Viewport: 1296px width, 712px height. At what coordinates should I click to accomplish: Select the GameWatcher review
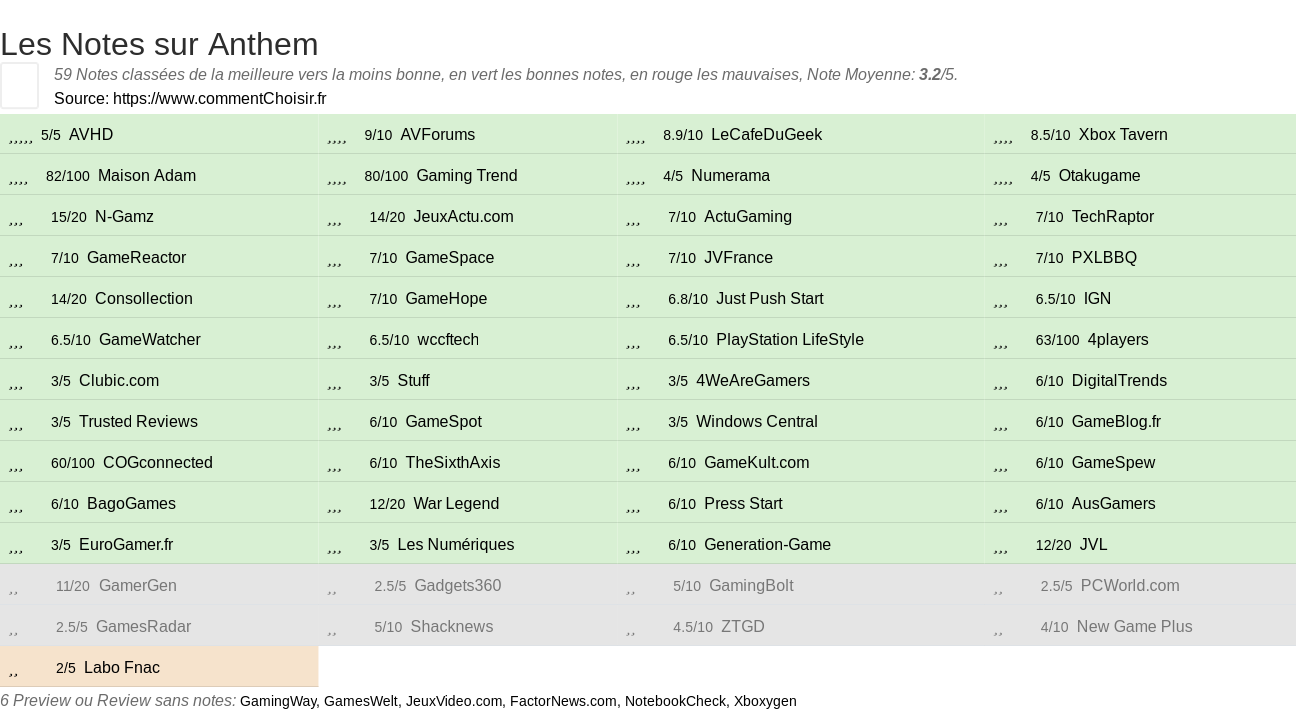[x=150, y=340]
